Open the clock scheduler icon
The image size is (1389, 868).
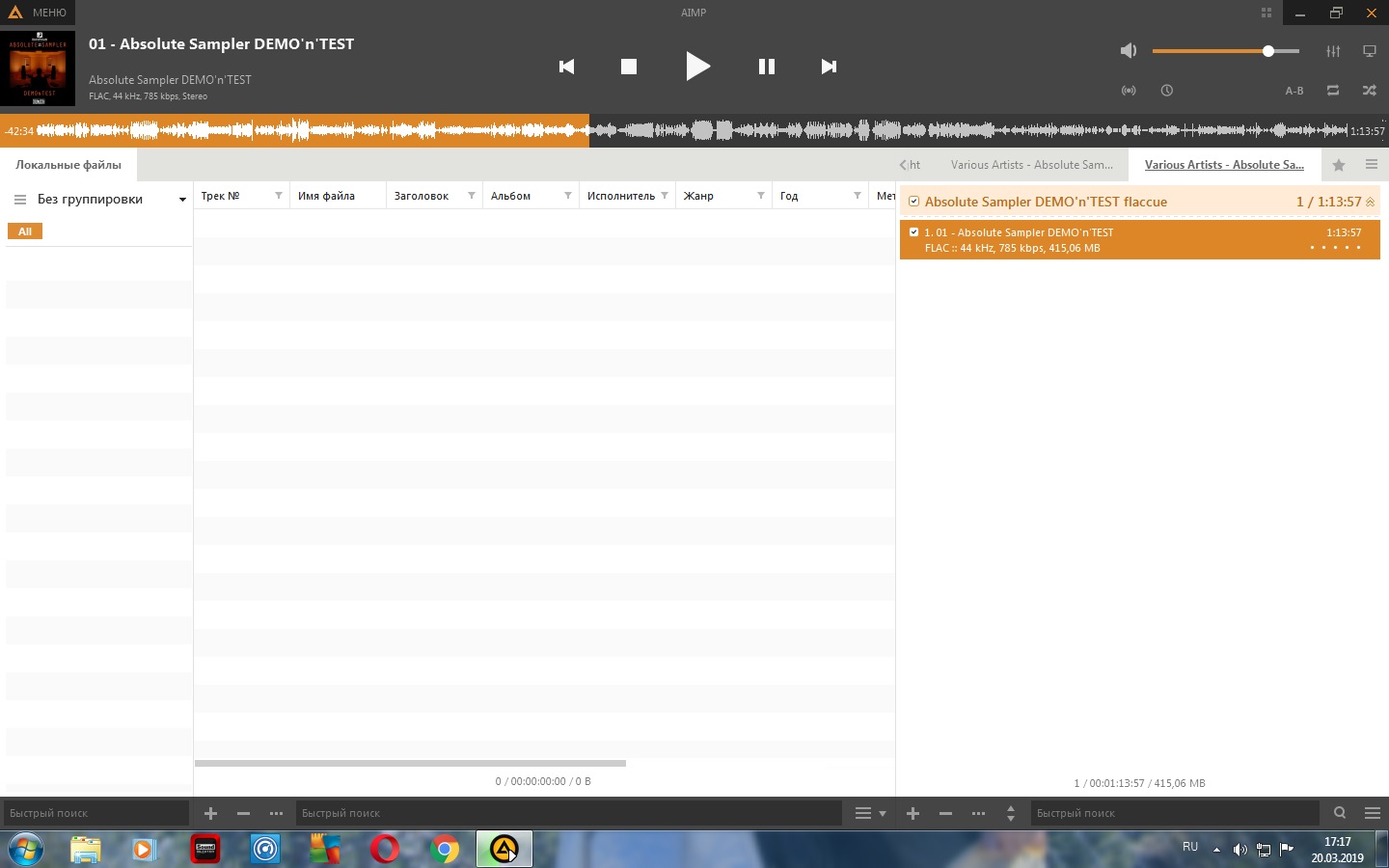pyautogui.click(x=1167, y=91)
